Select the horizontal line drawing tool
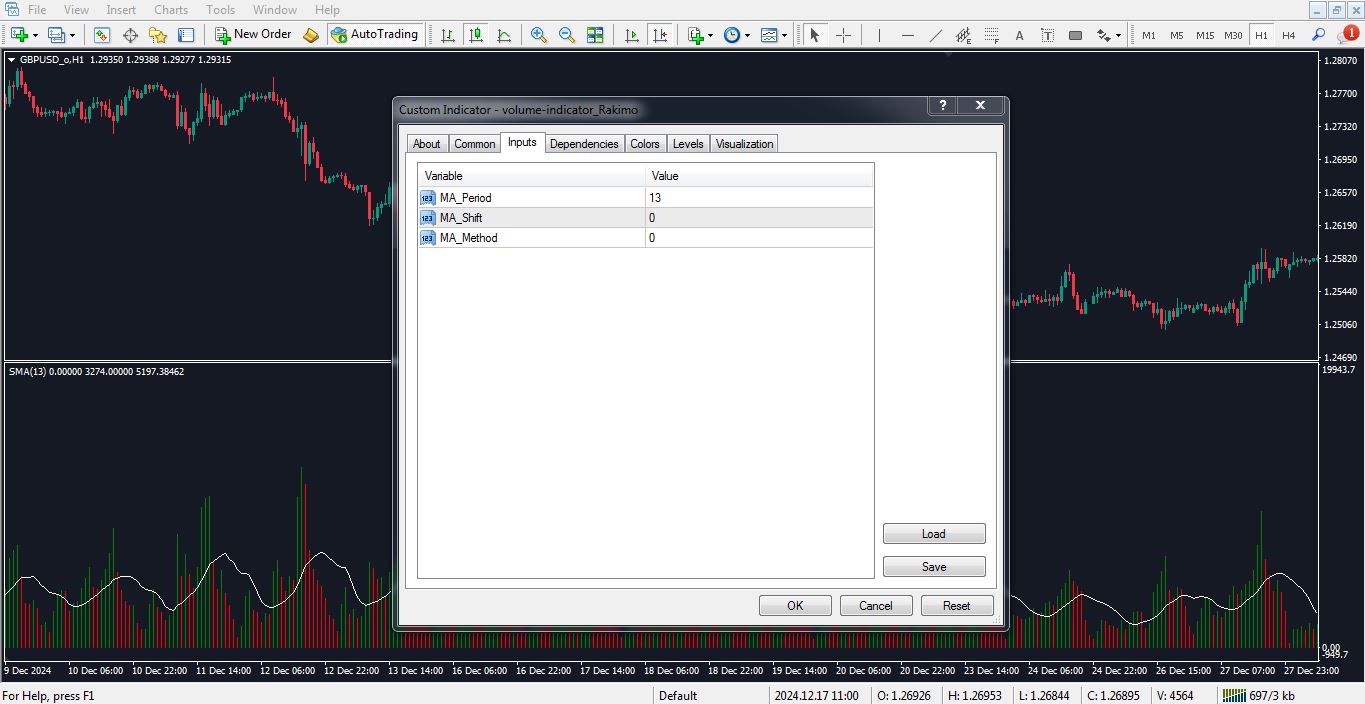 click(907, 35)
